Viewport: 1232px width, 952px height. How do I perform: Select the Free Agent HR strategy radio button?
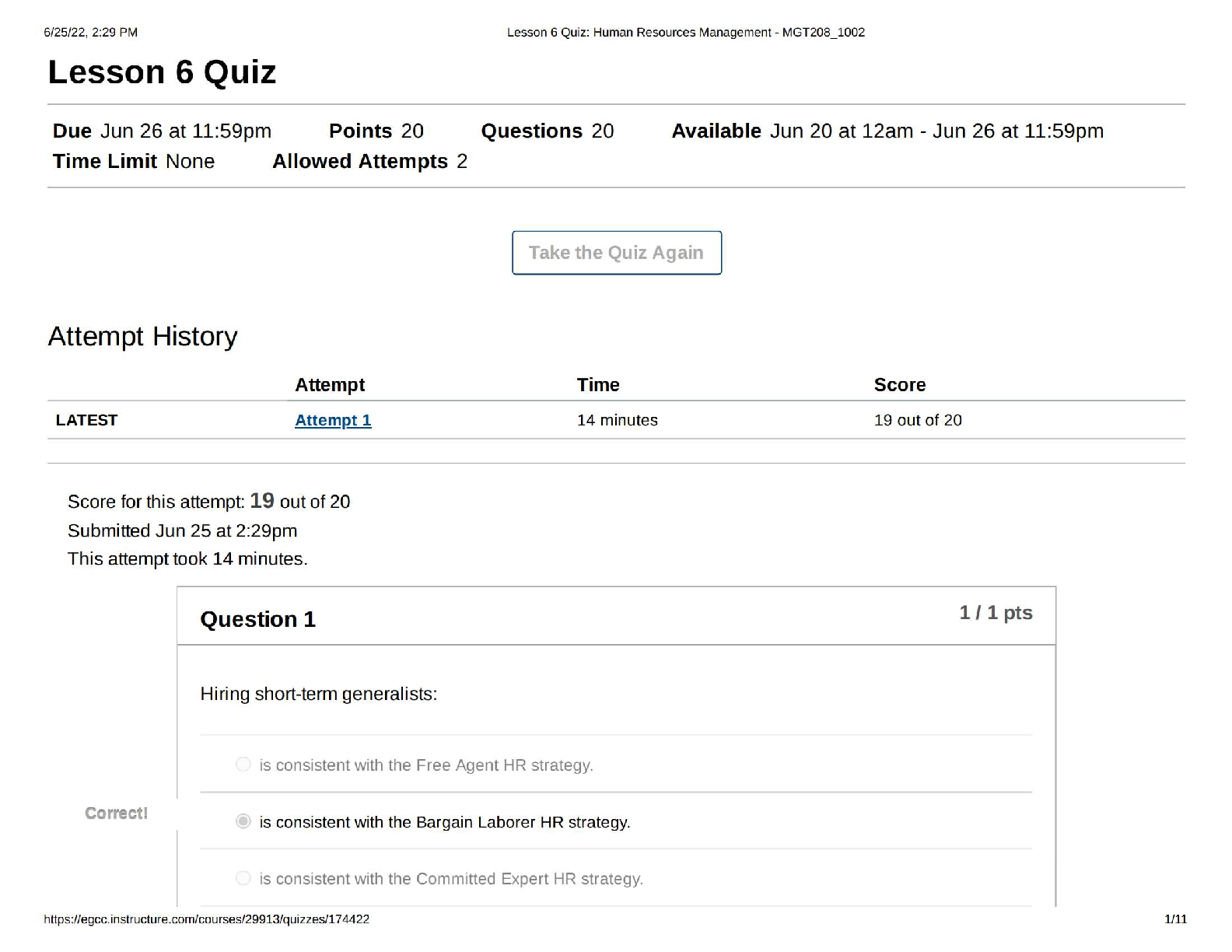coord(243,765)
